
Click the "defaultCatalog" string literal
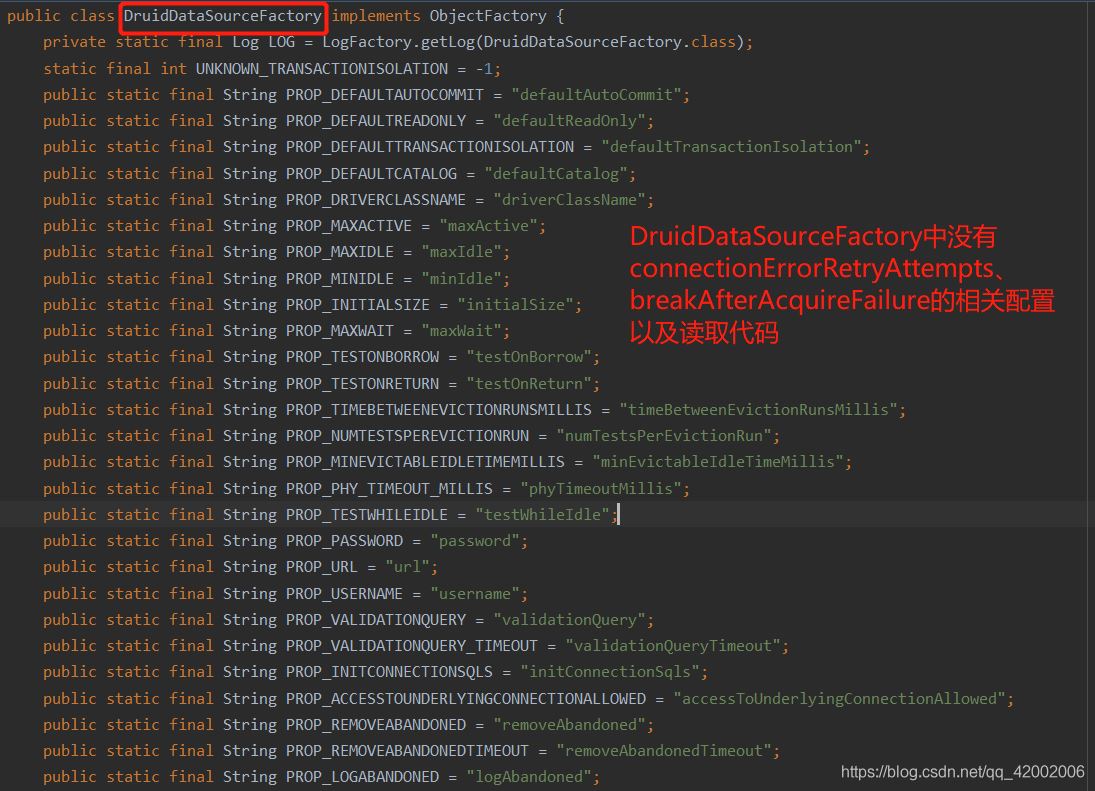pos(556,174)
